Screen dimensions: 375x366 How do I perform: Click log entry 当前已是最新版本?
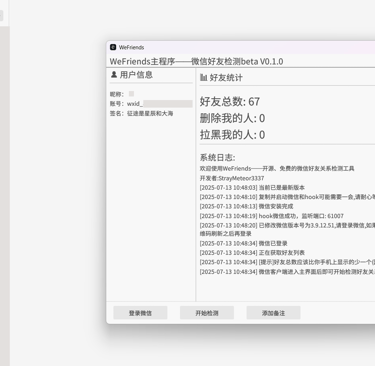click(x=252, y=188)
